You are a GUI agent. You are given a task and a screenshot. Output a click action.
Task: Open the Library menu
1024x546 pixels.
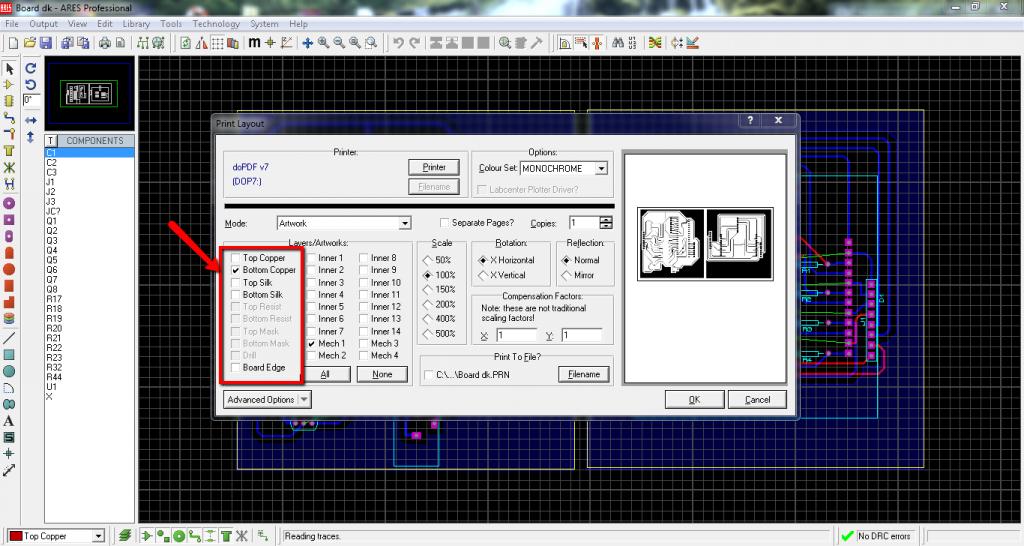point(136,23)
